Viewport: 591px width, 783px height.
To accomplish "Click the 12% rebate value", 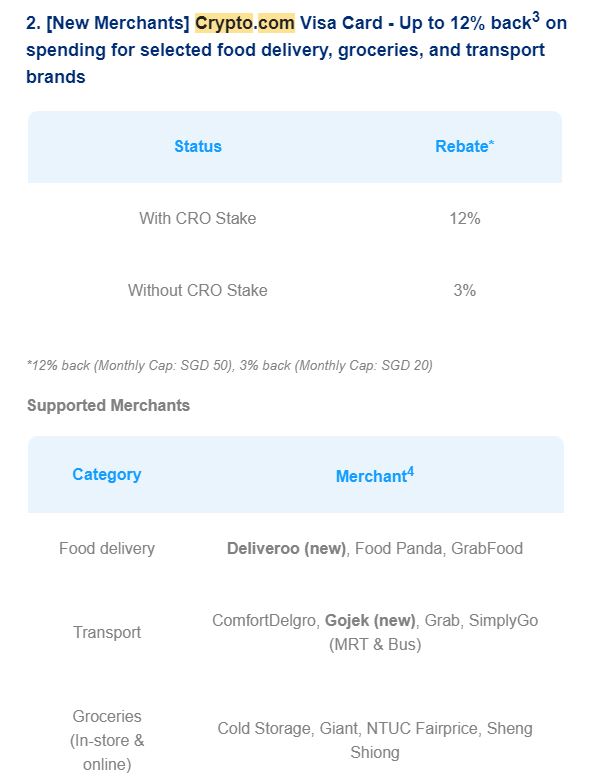I will click(465, 218).
